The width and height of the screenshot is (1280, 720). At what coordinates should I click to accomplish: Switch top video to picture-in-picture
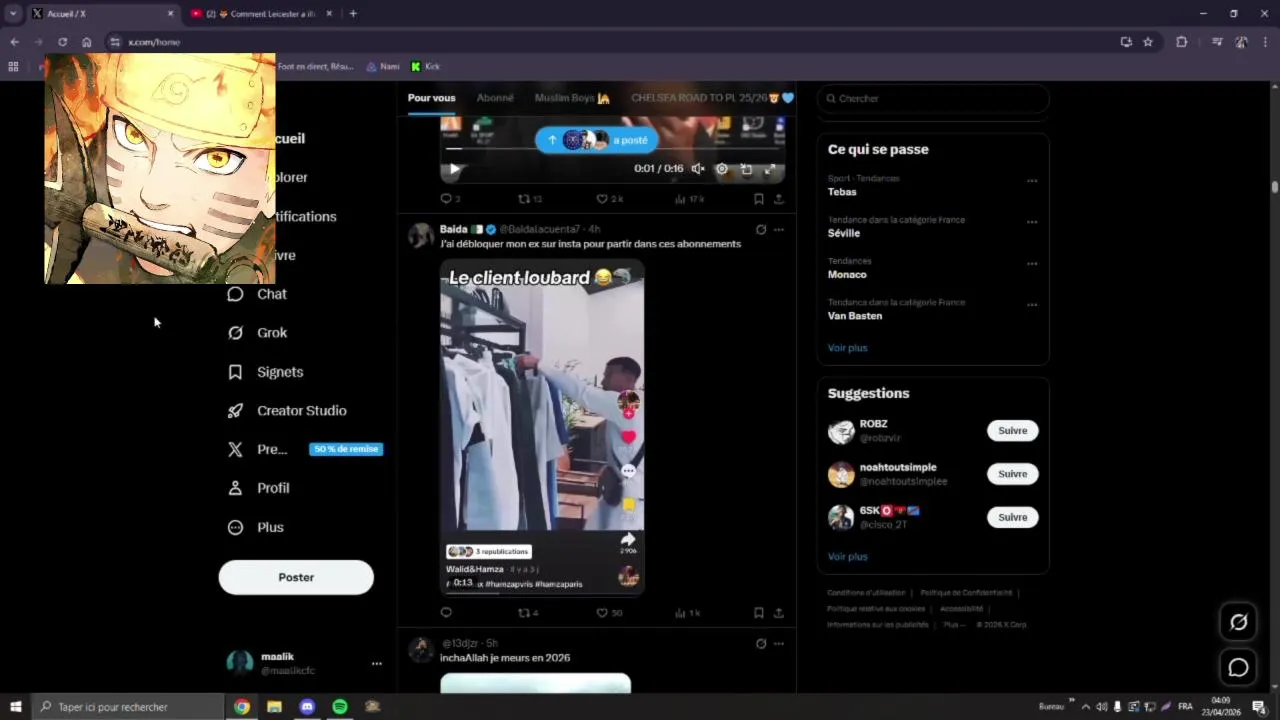[746, 169]
